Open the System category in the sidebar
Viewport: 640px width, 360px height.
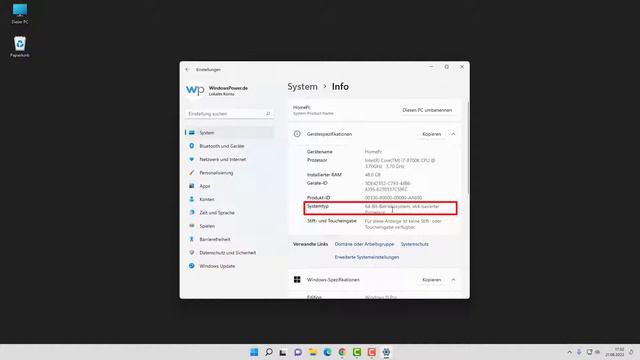coord(229,133)
